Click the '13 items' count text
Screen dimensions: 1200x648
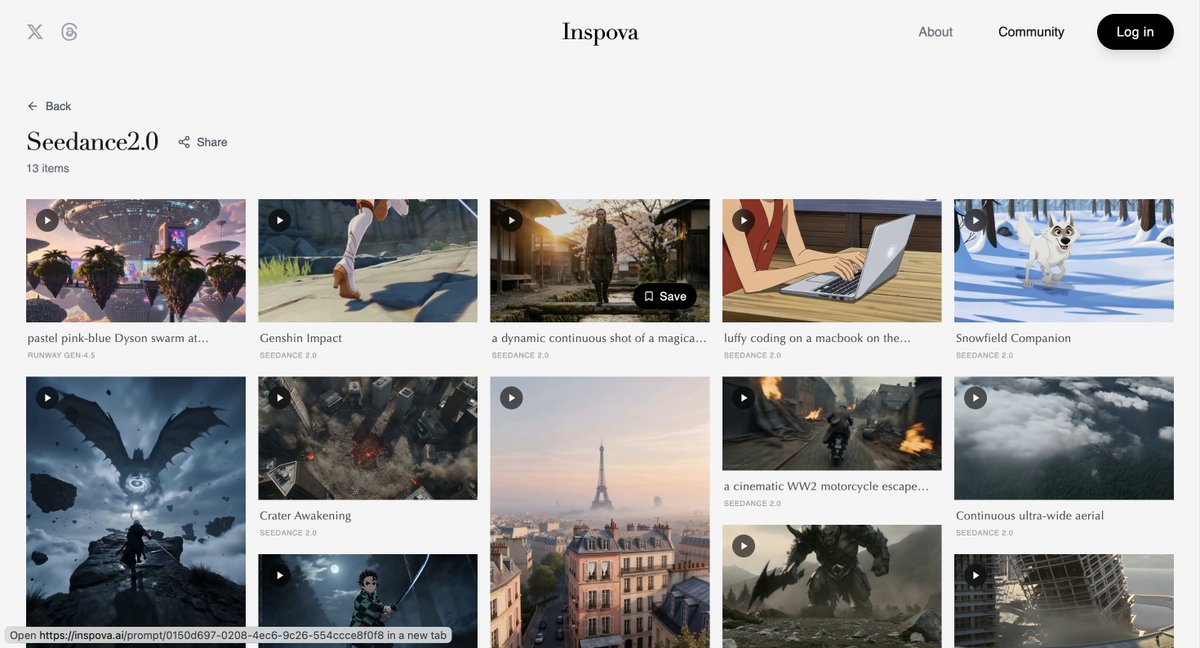click(48, 168)
